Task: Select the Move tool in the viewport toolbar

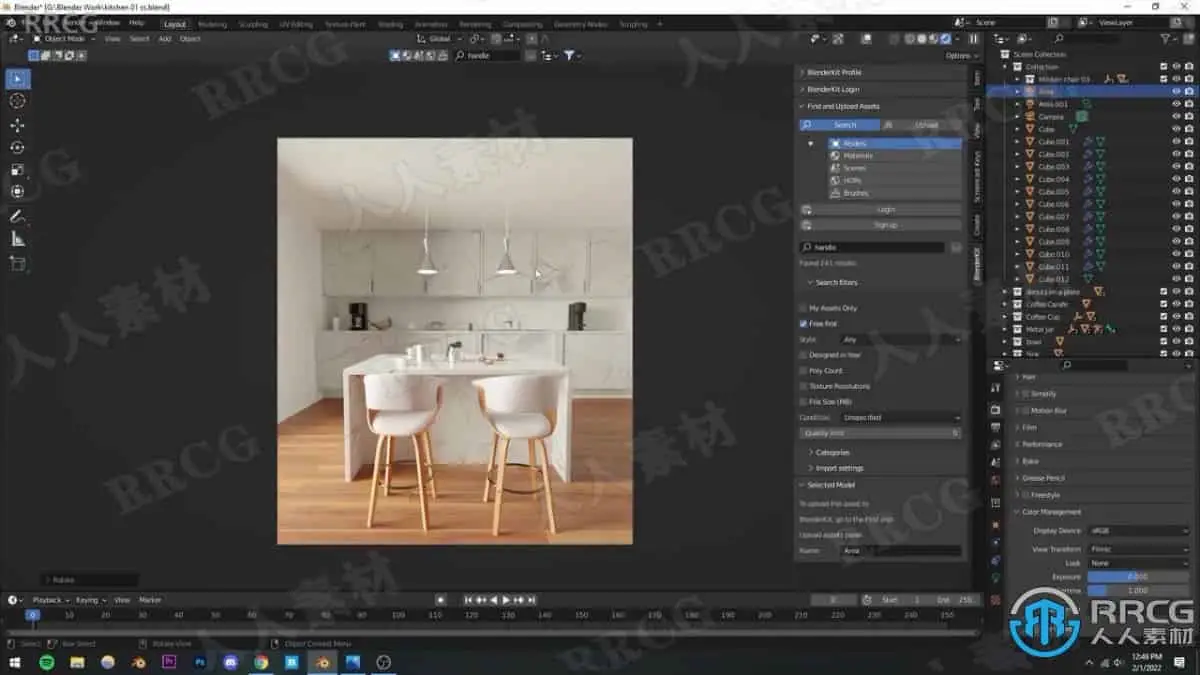Action: point(15,123)
